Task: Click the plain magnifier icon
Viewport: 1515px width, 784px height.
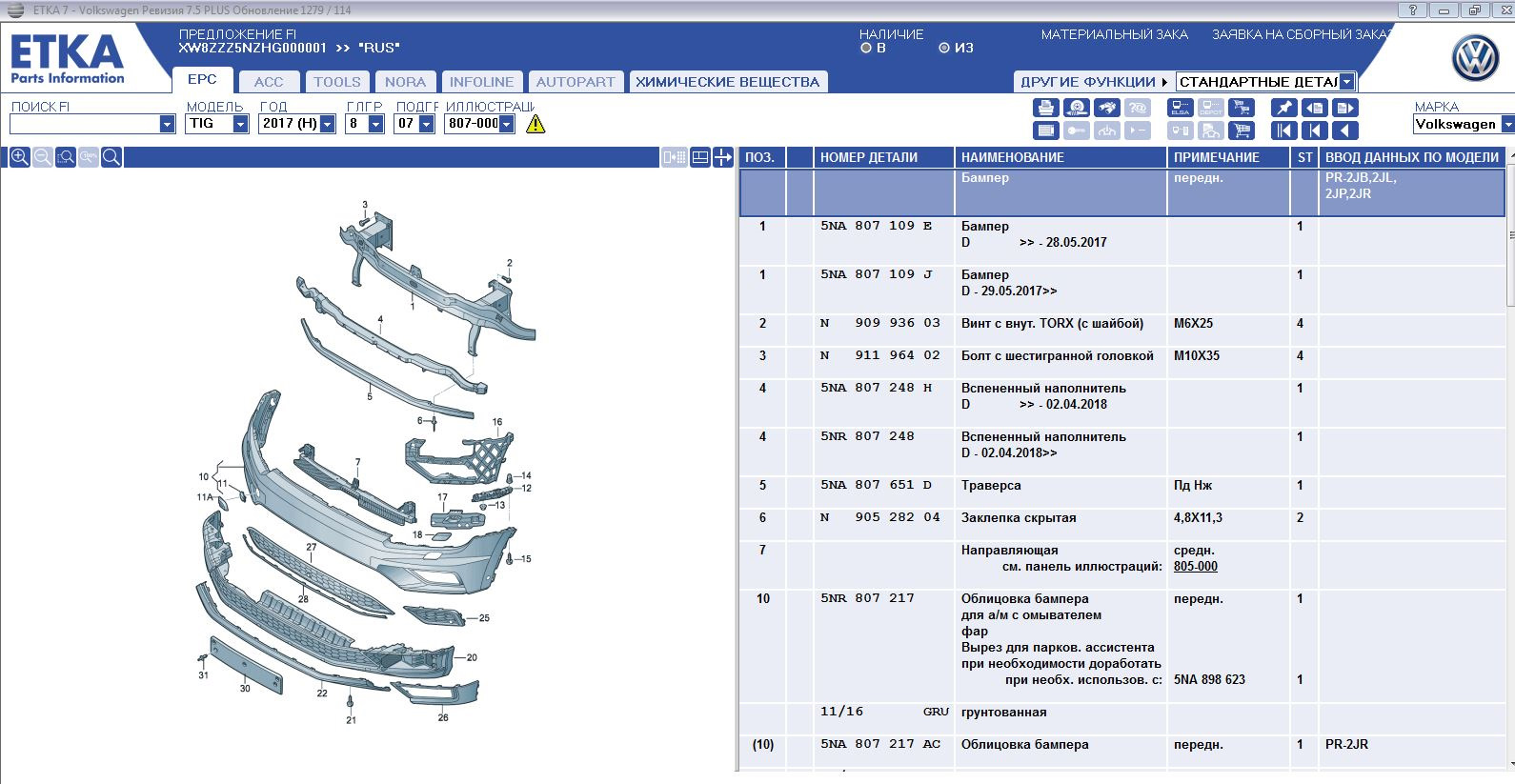Action: point(111,157)
